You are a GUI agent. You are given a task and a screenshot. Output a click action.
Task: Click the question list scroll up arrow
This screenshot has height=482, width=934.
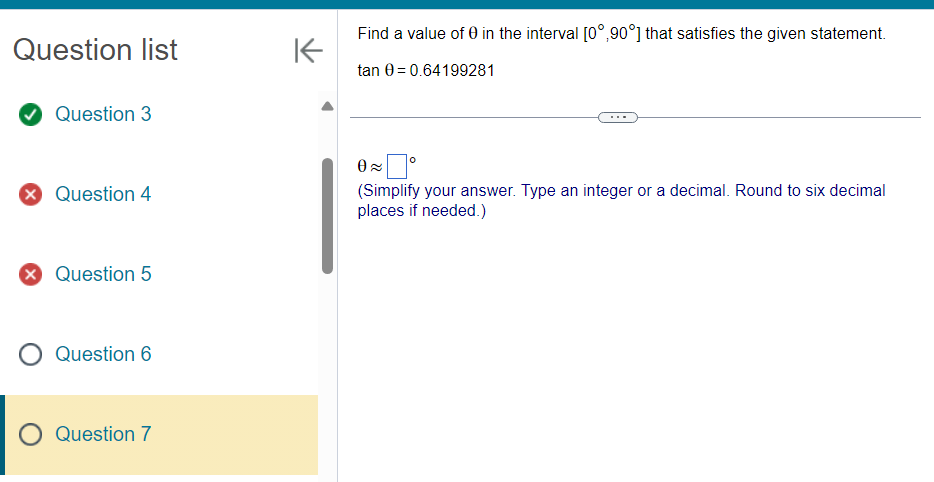coord(327,107)
